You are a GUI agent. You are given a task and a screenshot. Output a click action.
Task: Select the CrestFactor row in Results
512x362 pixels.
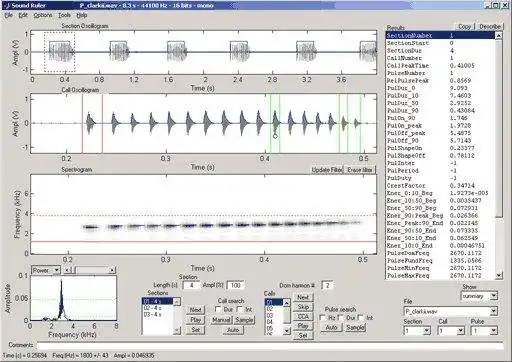441,186
